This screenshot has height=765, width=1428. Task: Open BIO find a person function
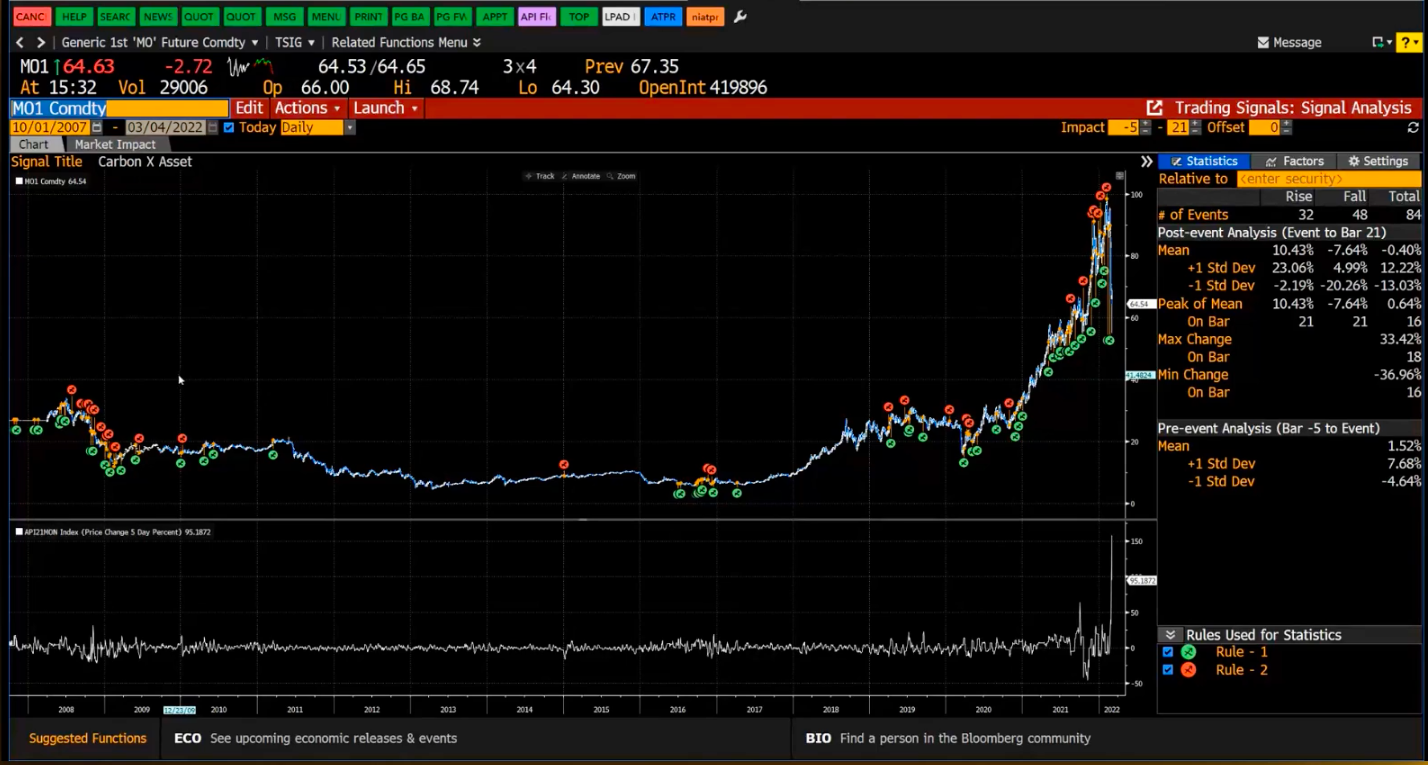coord(948,738)
